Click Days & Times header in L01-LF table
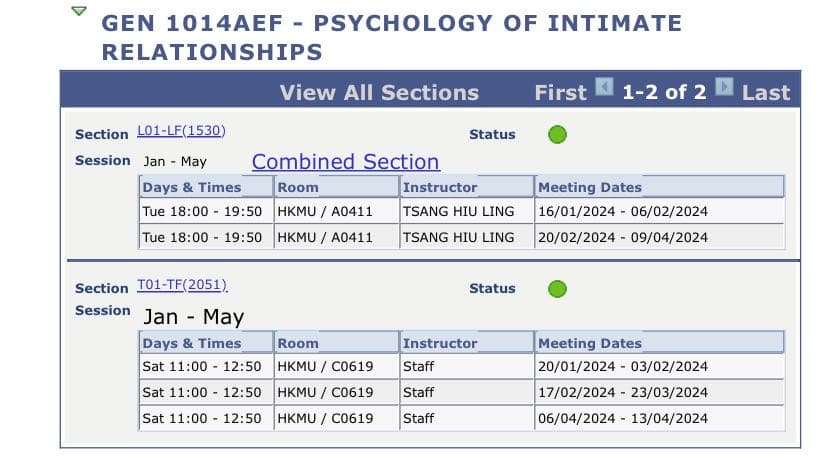The height and width of the screenshot is (458, 828). click(192, 187)
